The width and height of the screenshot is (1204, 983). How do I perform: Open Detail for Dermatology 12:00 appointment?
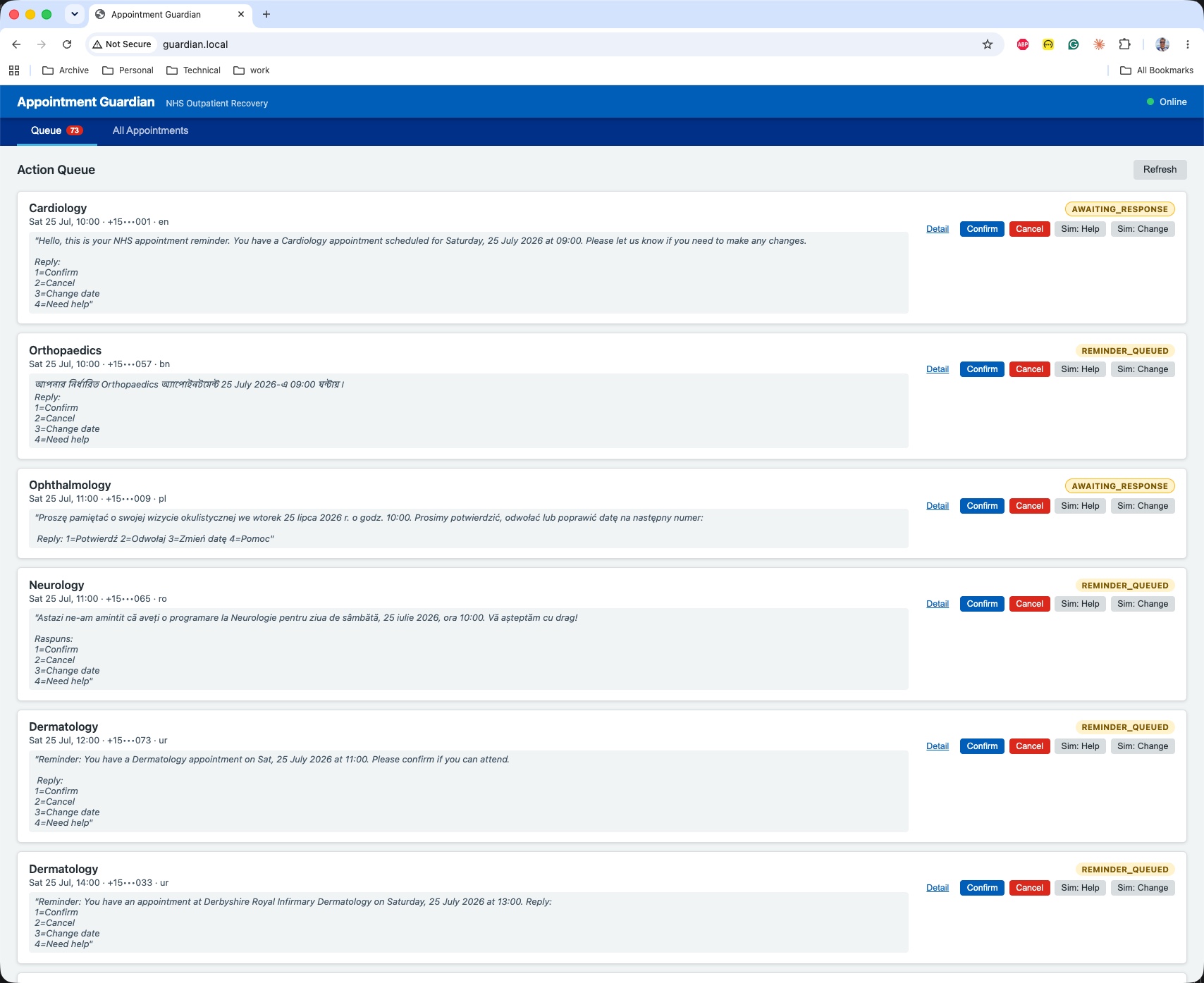(x=938, y=746)
